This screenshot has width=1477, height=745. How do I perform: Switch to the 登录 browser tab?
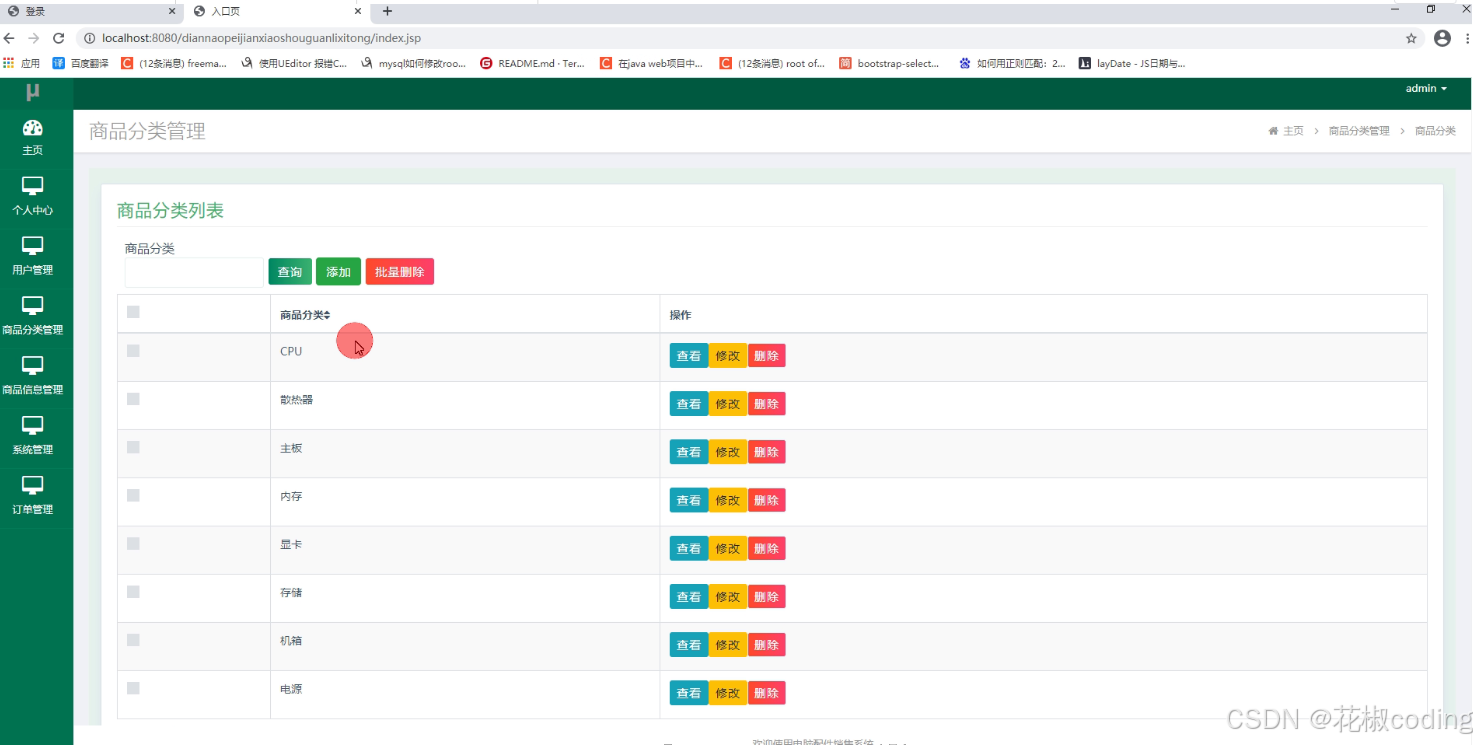[x=91, y=11]
